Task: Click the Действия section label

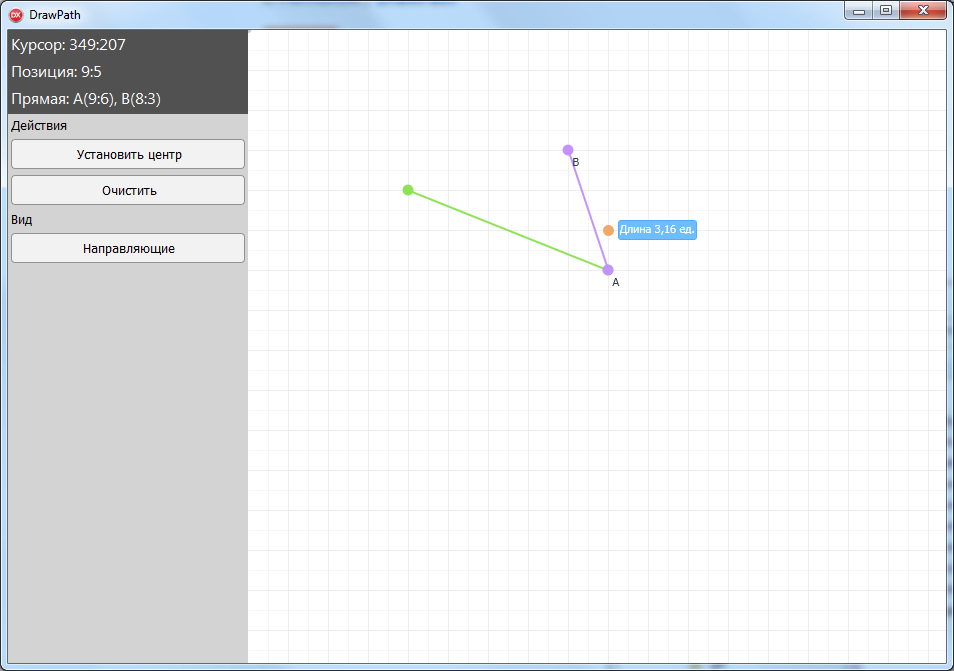Action: pyautogui.click(x=39, y=126)
